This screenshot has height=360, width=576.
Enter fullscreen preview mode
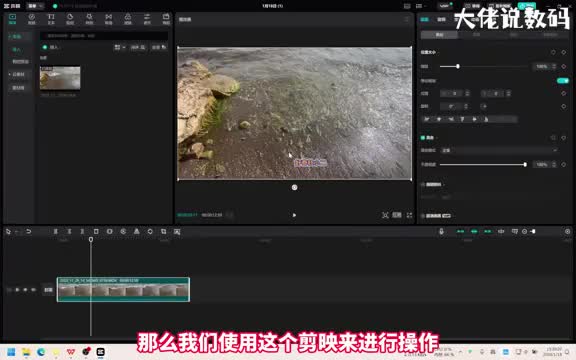click(409, 215)
